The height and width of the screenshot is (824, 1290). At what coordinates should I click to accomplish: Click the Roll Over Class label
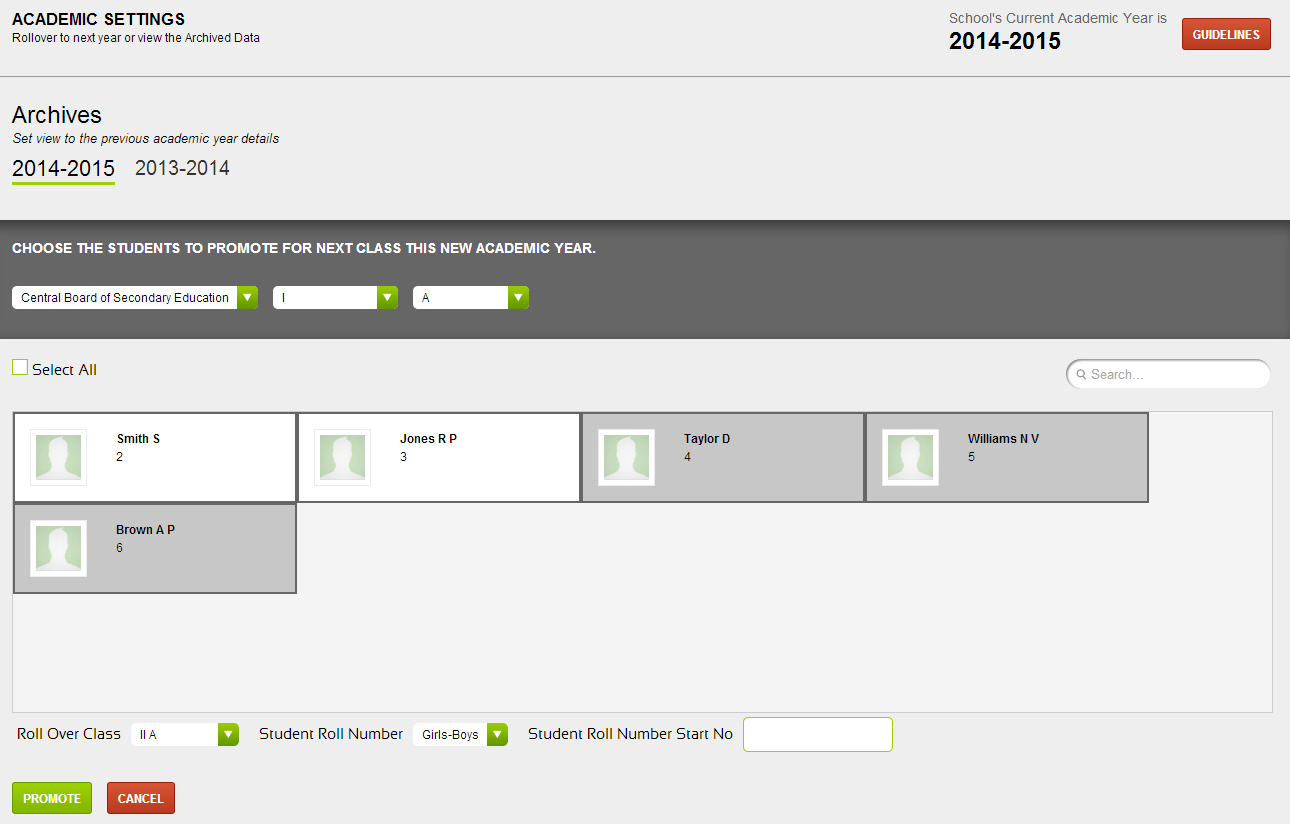69,734
